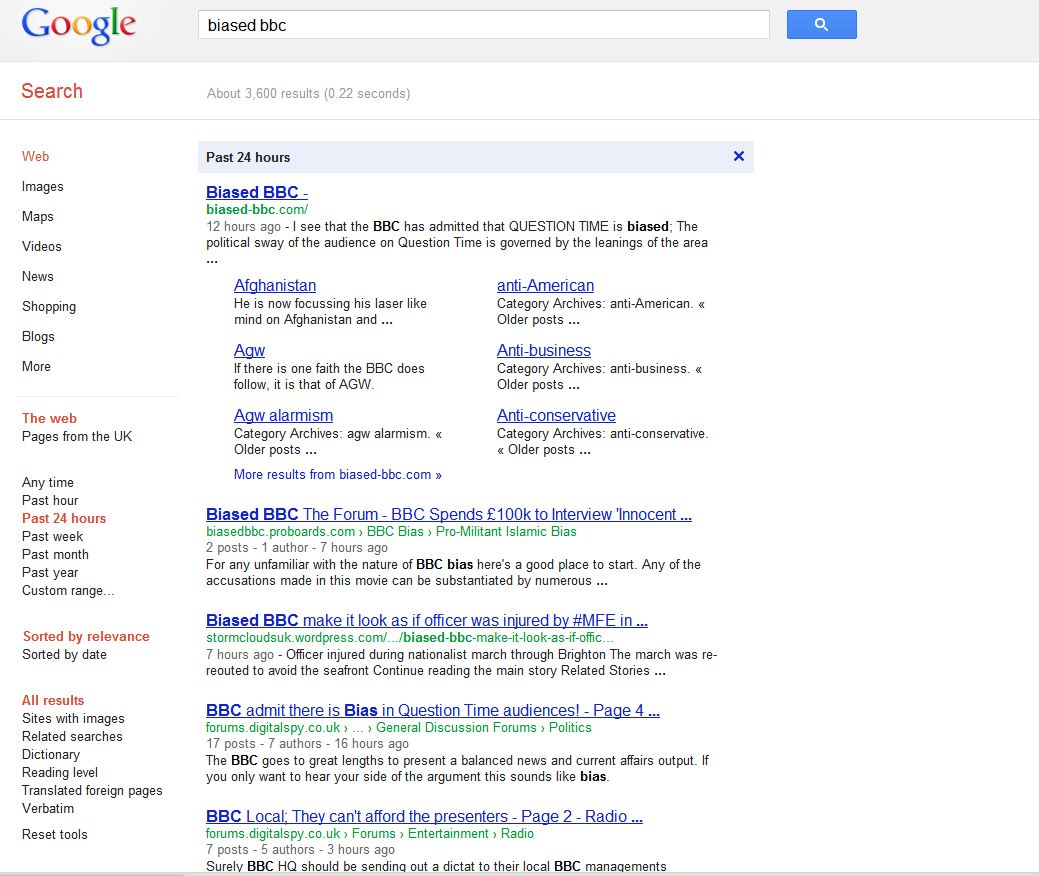1039x876 pixels.
Task: Select the Web category in sidebar
Action: [36, 156]
